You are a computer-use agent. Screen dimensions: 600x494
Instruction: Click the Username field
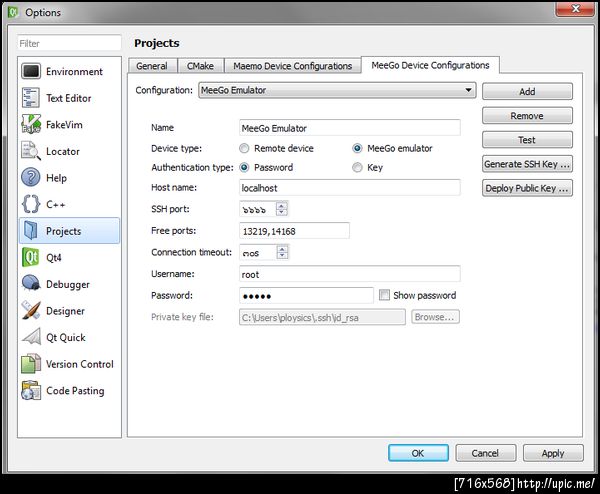(350, 274)
